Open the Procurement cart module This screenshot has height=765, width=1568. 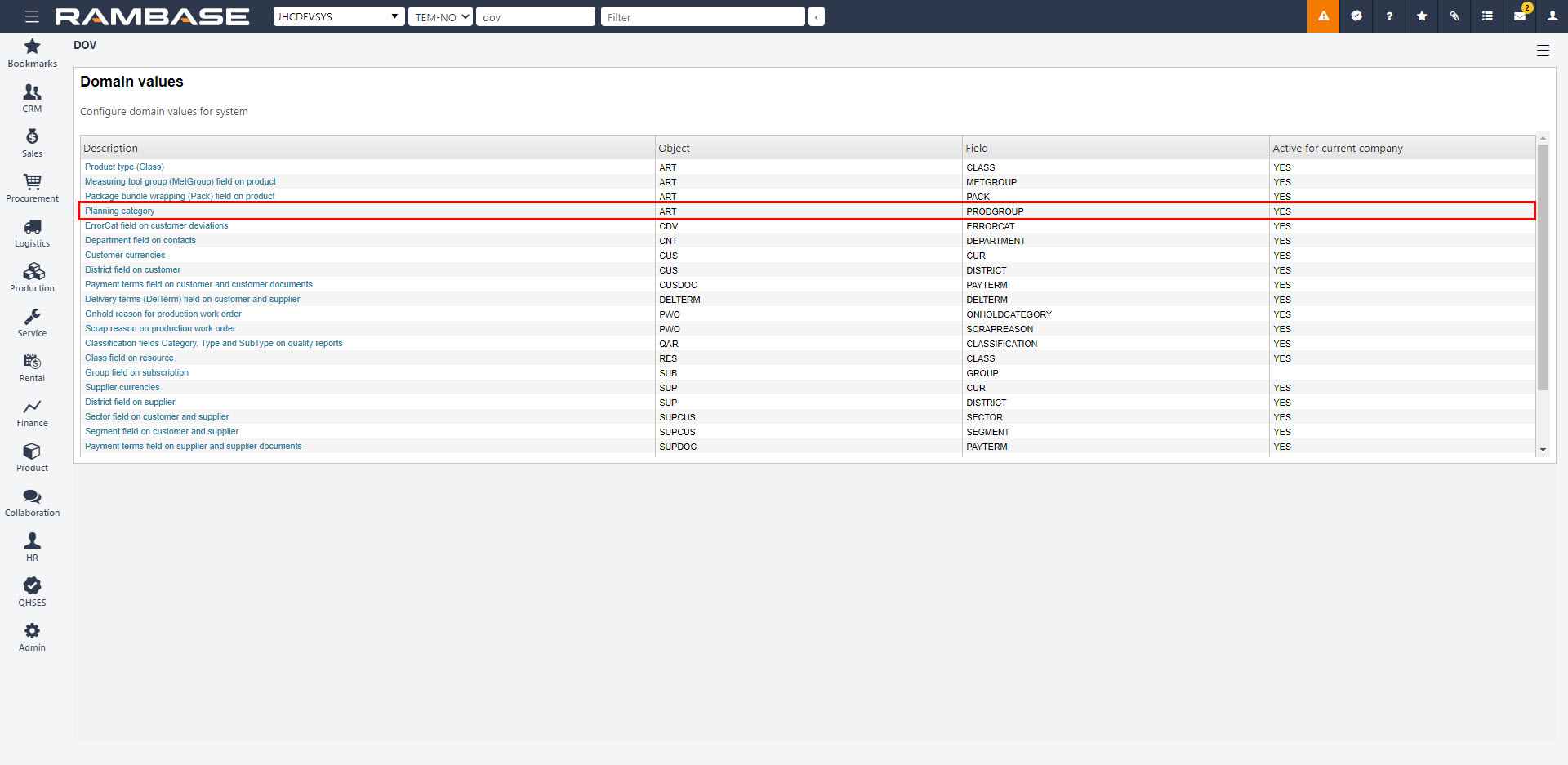point(32,188)
